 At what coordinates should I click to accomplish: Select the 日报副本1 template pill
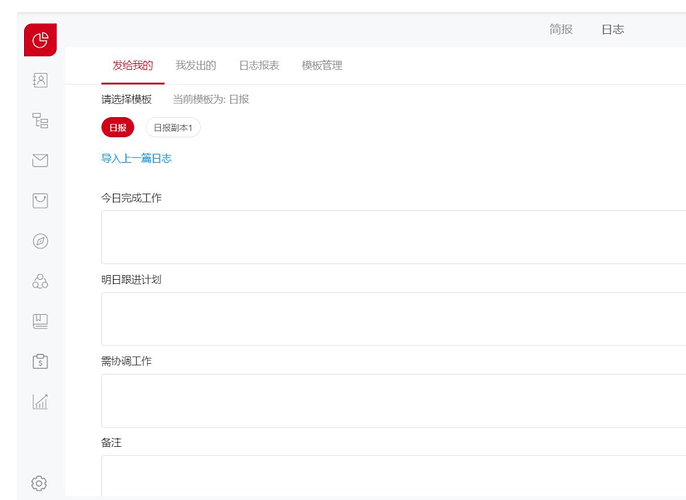(173, 128)
